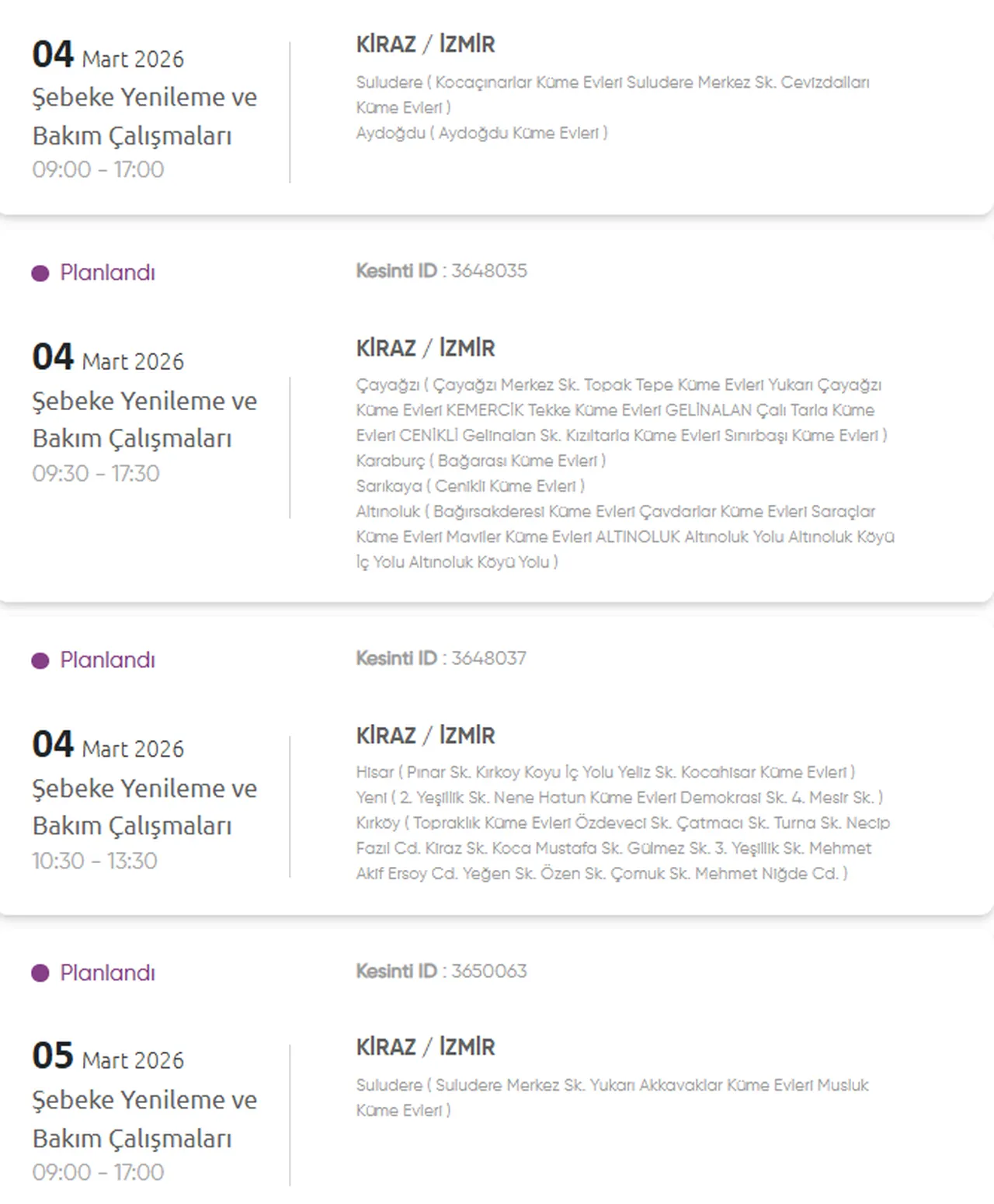The image size is (994, 1204).
Task: Click the Kesinti ID 3648037 text
Action: [441, 659]
